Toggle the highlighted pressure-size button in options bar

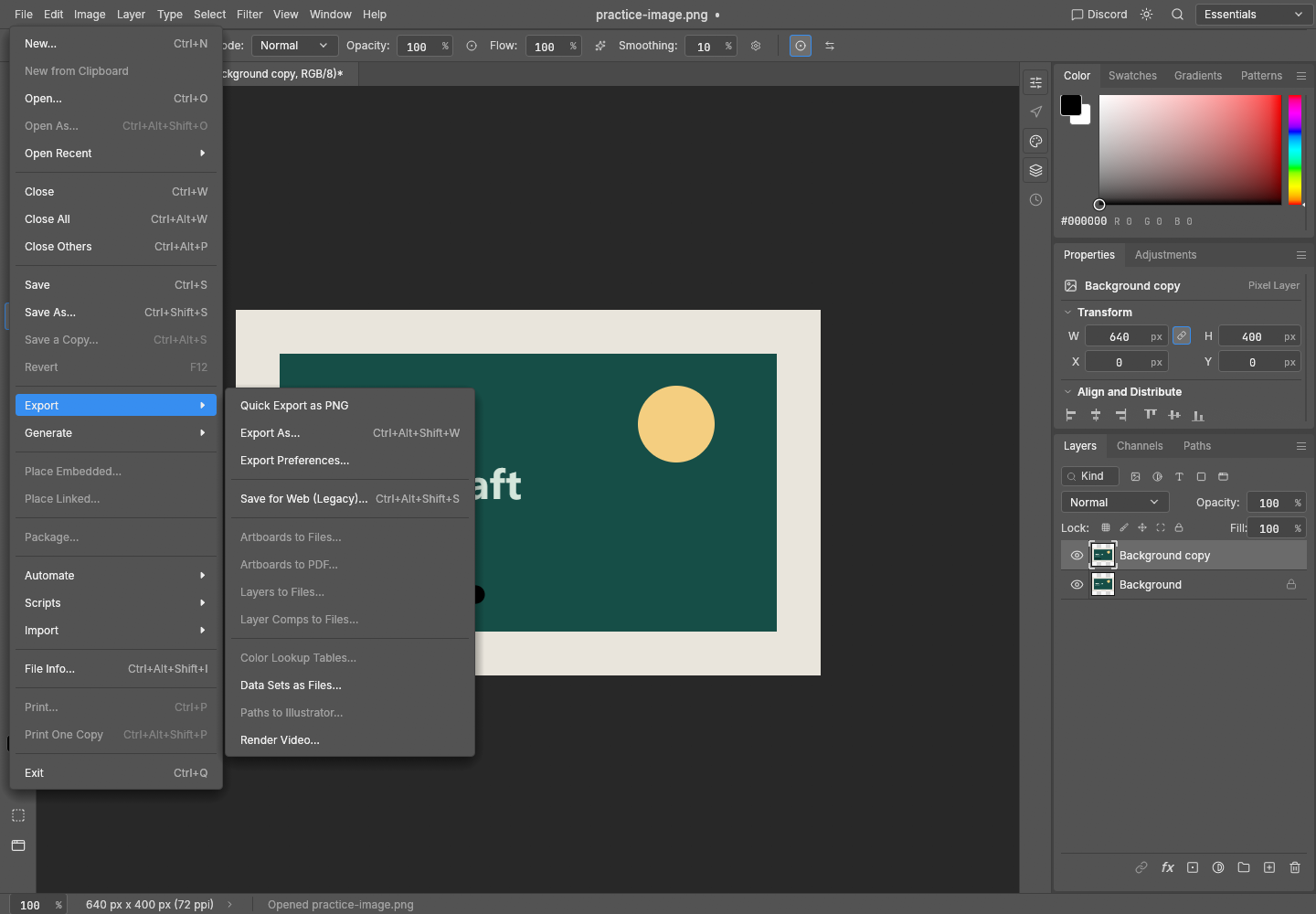(x=801, y=46)
